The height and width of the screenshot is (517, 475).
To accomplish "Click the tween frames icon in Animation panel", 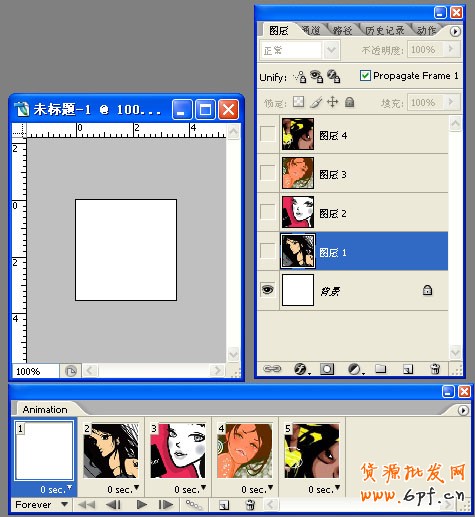I will point(194,505).
